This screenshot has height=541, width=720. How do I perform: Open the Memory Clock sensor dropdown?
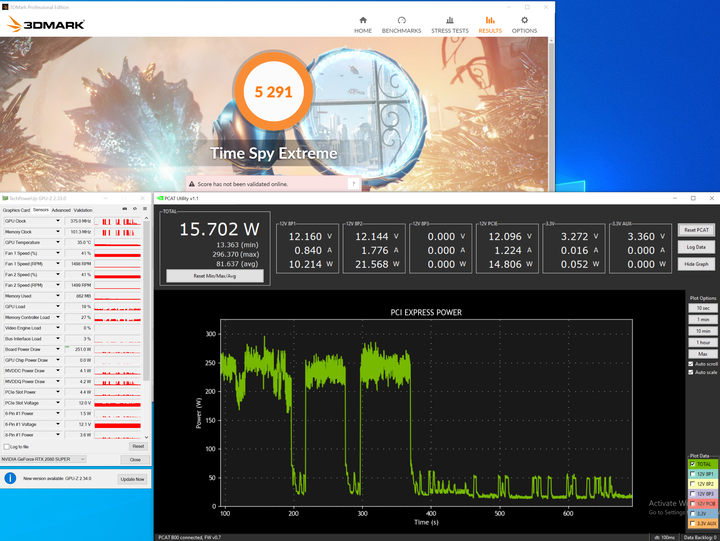coord(58,232)
